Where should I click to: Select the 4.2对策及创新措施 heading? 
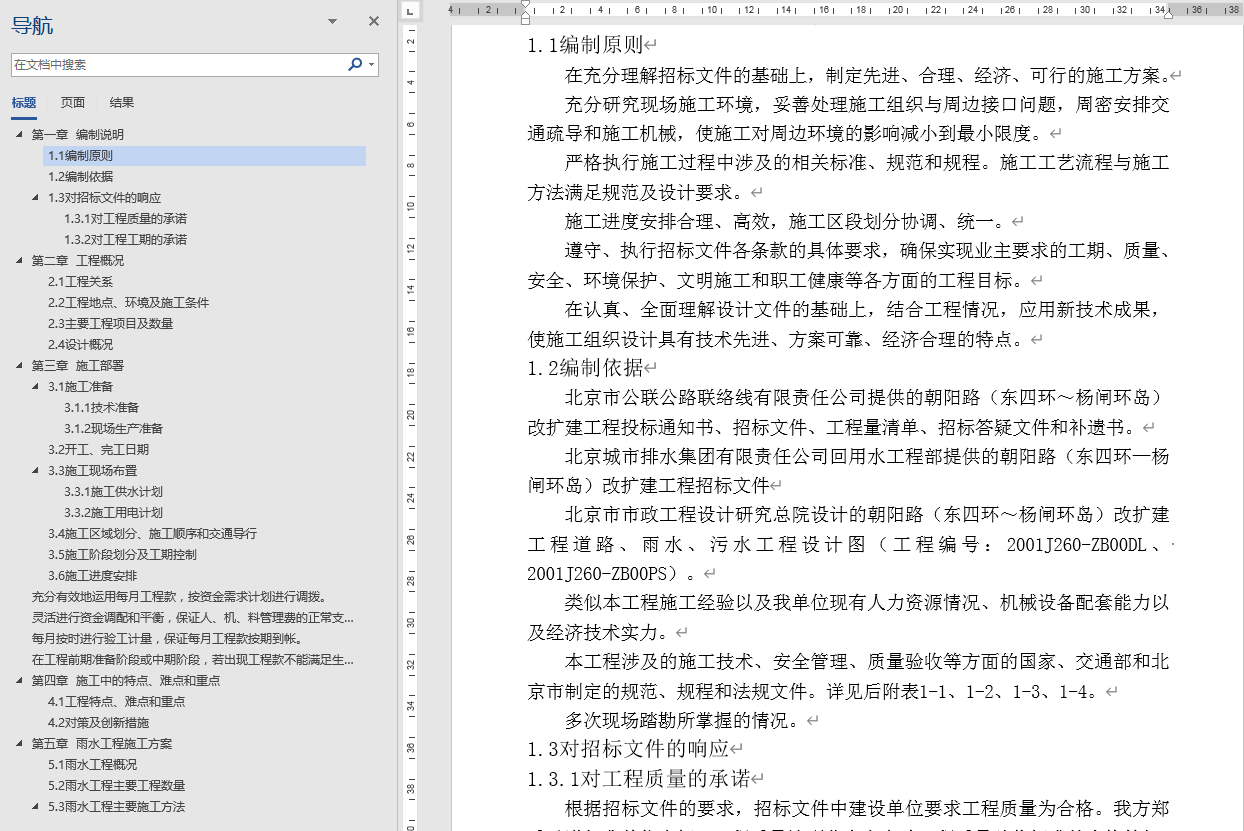pos(100,722)
